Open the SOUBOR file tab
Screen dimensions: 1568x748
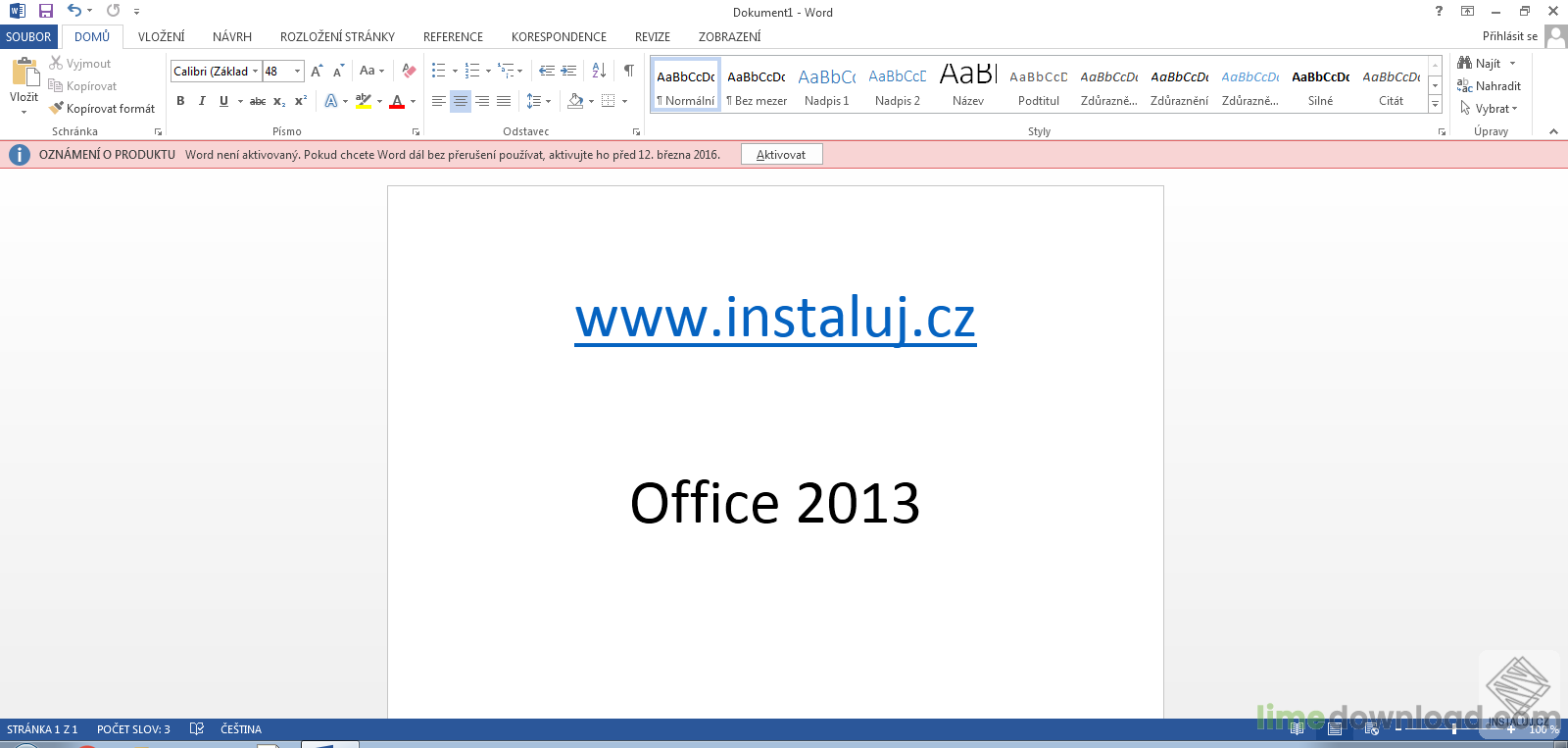click(28, 36)
